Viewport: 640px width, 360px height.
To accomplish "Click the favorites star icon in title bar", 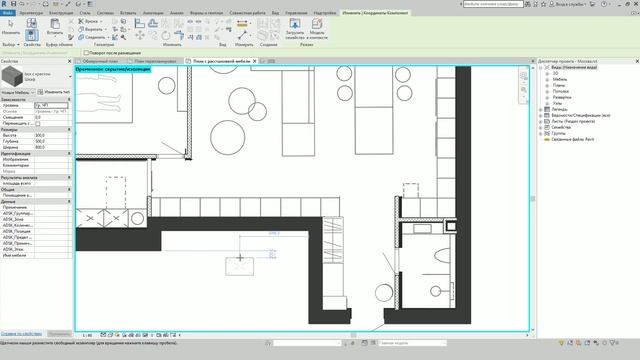I will click(543, 4).
